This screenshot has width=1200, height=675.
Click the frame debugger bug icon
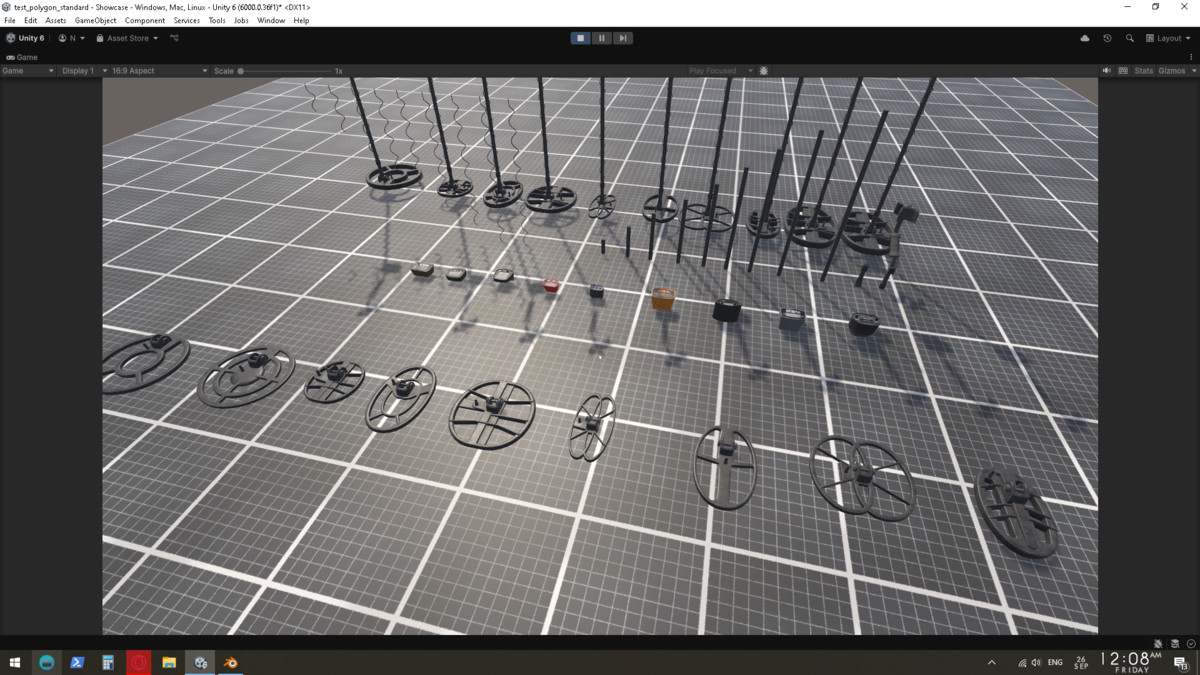click(x=764, y=71)
